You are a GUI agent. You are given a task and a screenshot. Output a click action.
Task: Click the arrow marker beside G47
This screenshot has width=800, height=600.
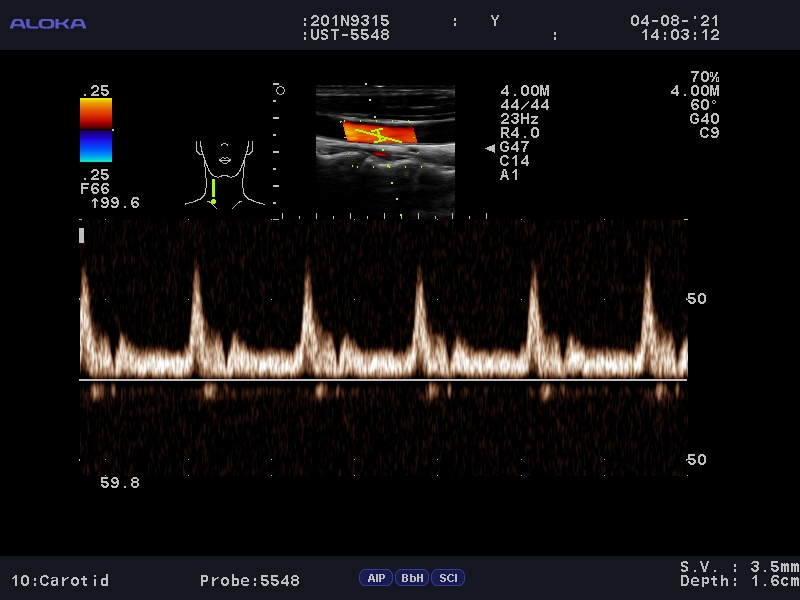pos(490,148)
